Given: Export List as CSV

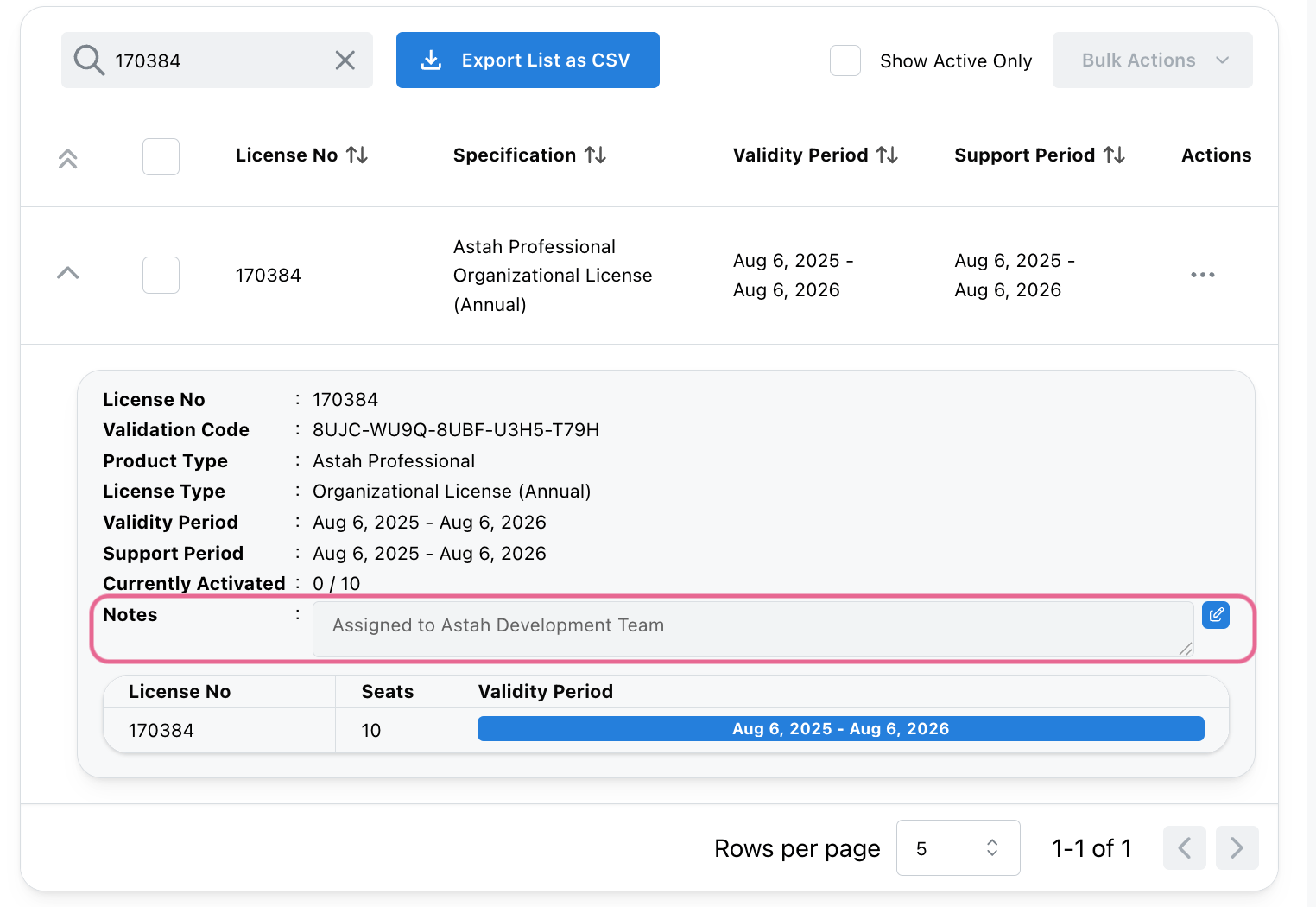Looking at the screenshot, I should click(x=528, y=60).
